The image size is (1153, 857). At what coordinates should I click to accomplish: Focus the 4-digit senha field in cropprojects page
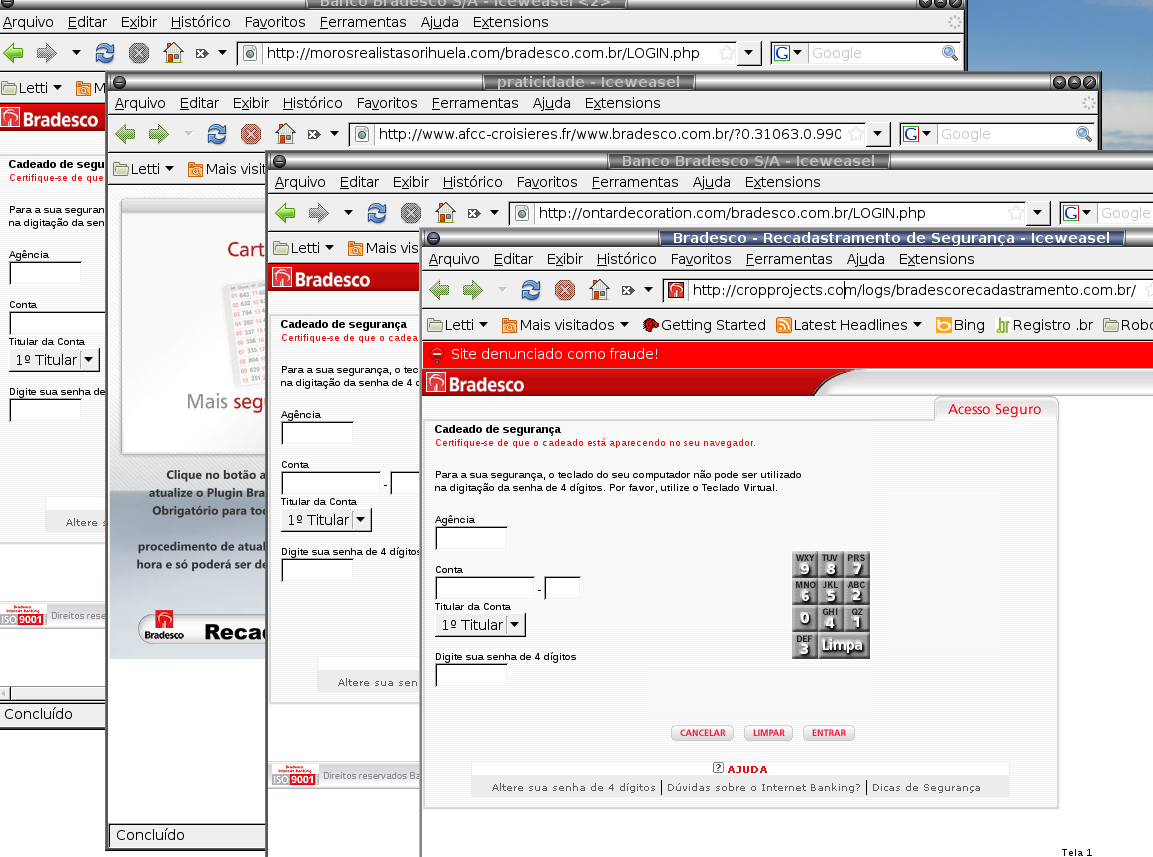click(x=471, y=675)
